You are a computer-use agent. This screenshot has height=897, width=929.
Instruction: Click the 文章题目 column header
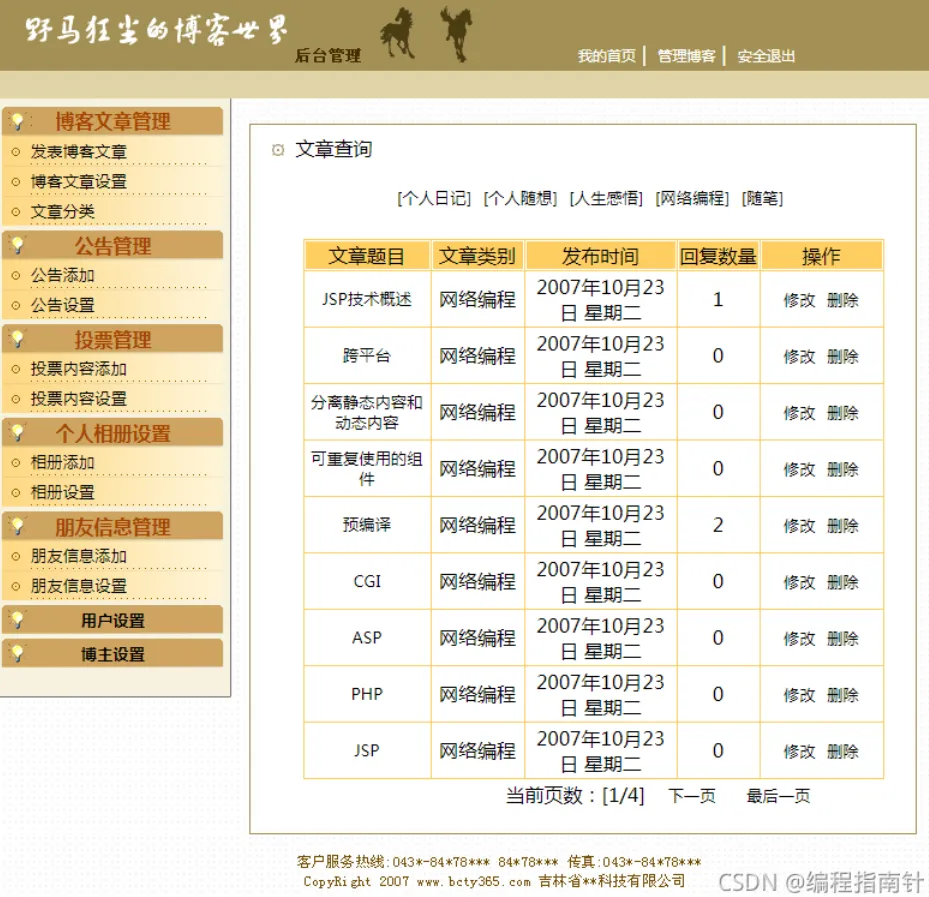pos(367,256)
